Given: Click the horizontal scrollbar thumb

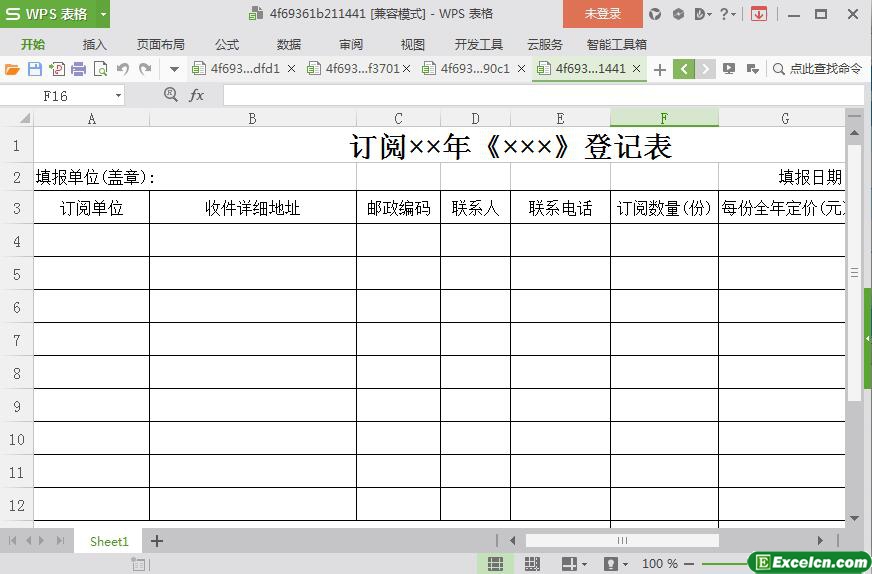Looking at the screenshot, I should pos(622,541).
